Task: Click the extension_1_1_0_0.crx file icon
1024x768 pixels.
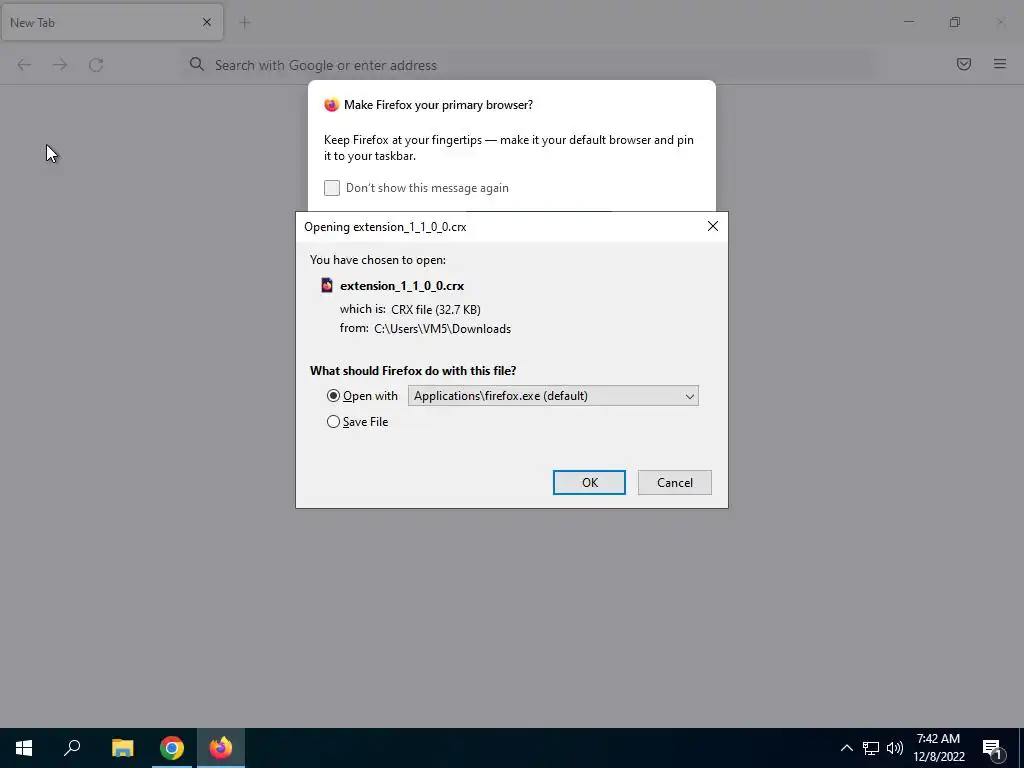Action: tap(327, 285)
